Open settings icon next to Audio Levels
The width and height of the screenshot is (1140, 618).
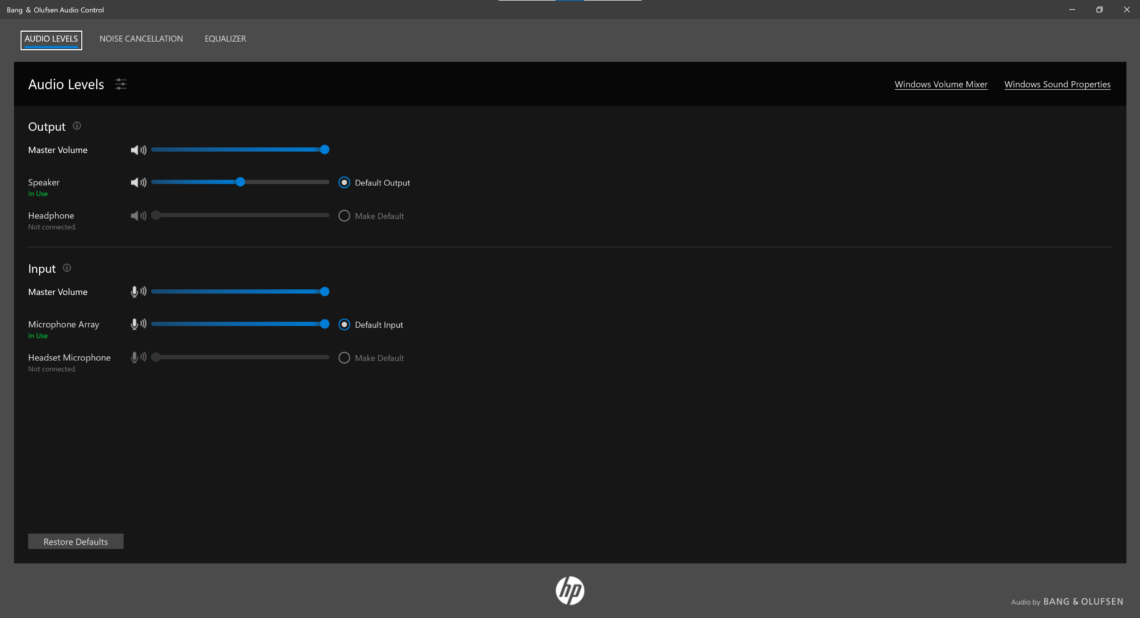(121, 85)
